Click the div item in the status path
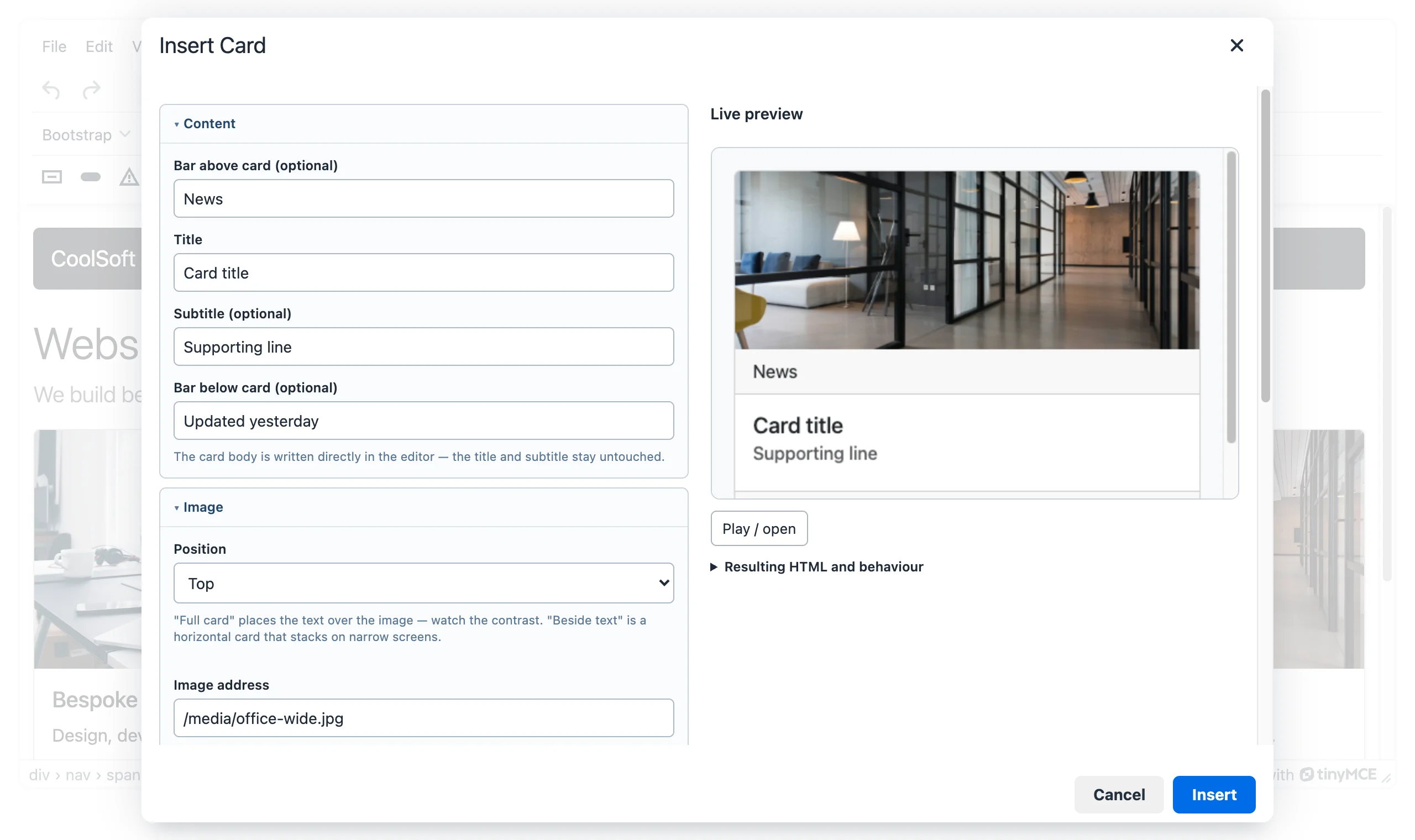The height and width of the screenshot is (840, 1415). (x=39, y=774)
